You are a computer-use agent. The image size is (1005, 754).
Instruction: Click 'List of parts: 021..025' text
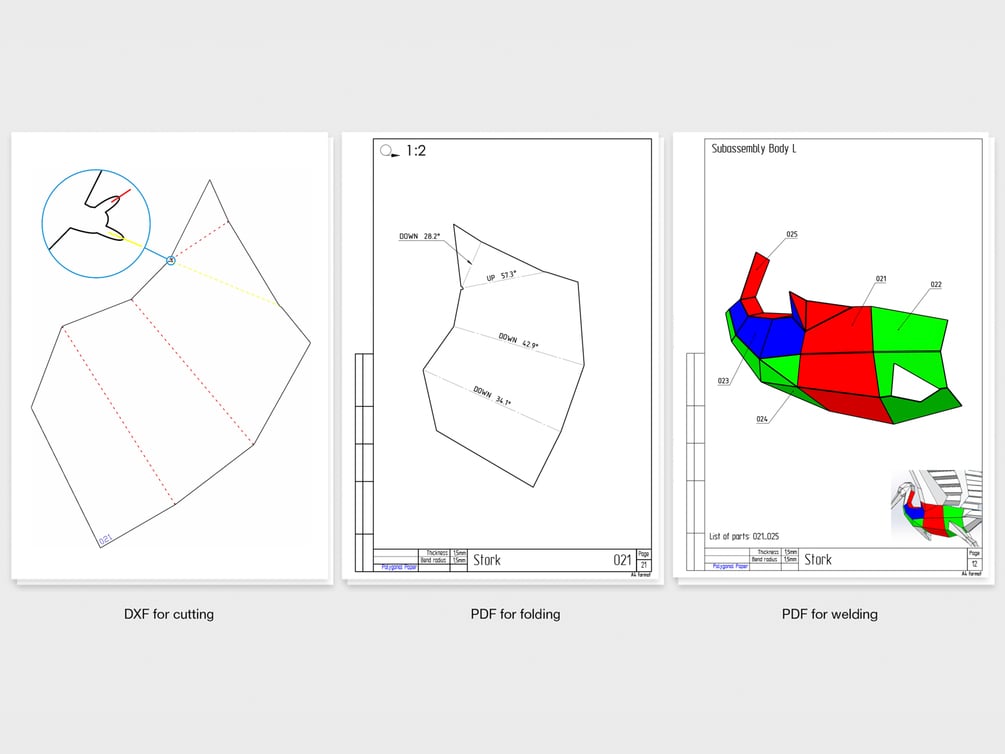point(744,536)
